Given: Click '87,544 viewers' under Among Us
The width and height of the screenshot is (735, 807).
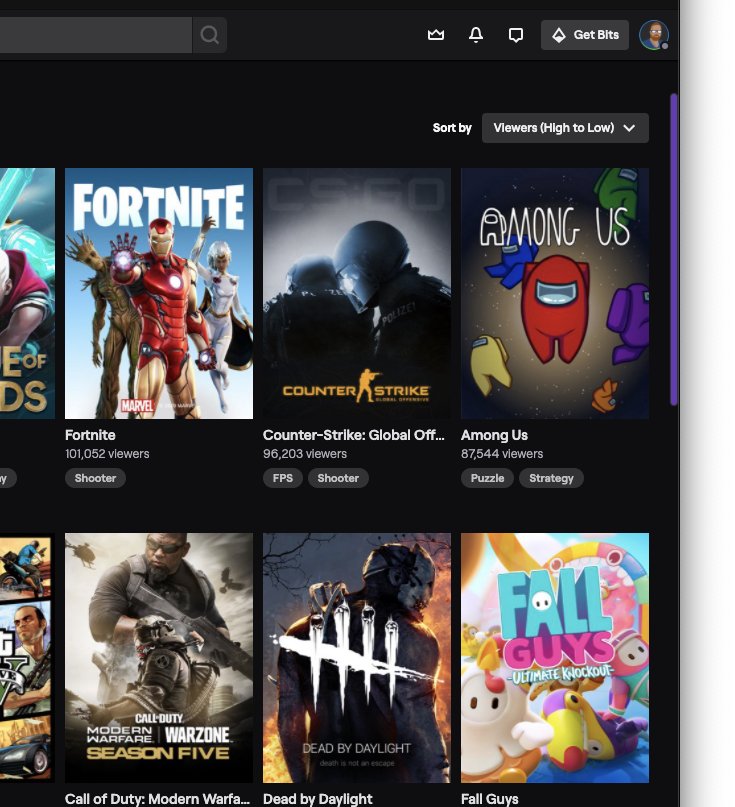Looking at the screenshot, I should tap(502, 454).
